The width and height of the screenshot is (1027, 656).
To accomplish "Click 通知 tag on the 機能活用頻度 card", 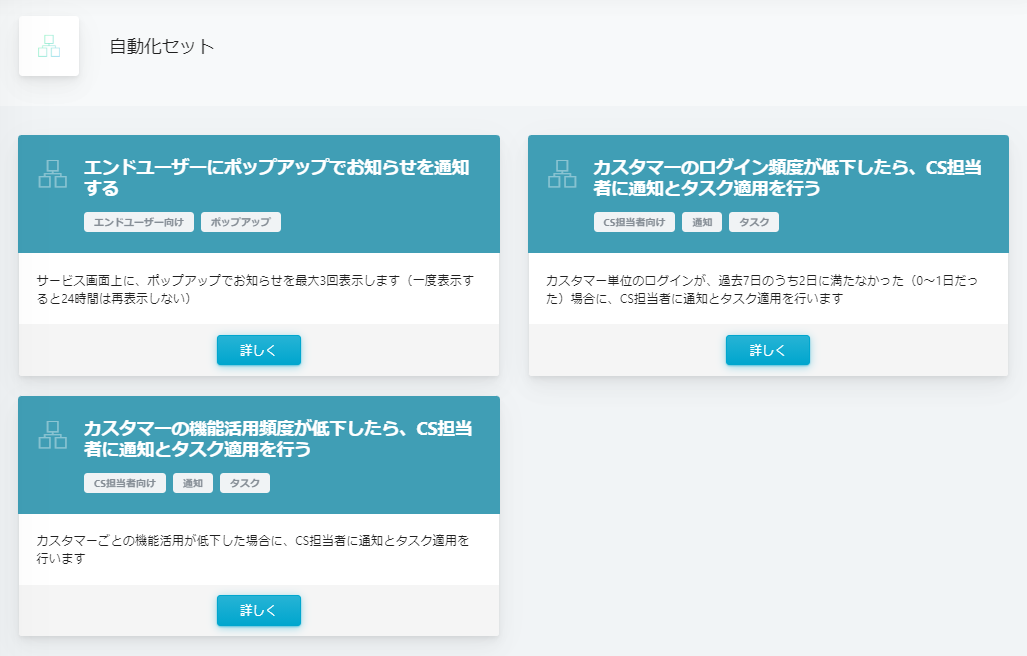I will pyautogui.click(x=193, y=483).
